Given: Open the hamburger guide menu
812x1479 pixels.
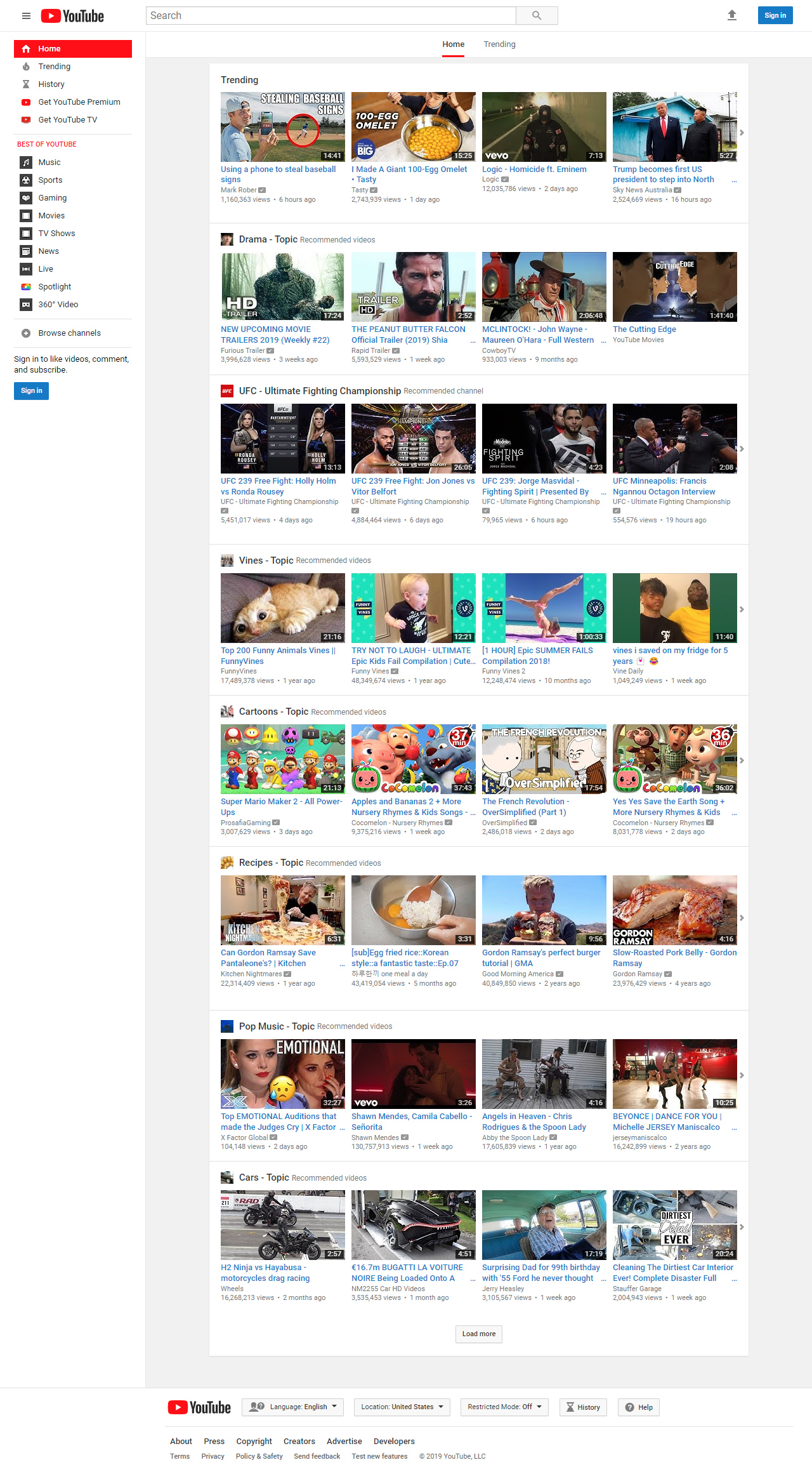Looking at the screenshot, I should point(26,16).
